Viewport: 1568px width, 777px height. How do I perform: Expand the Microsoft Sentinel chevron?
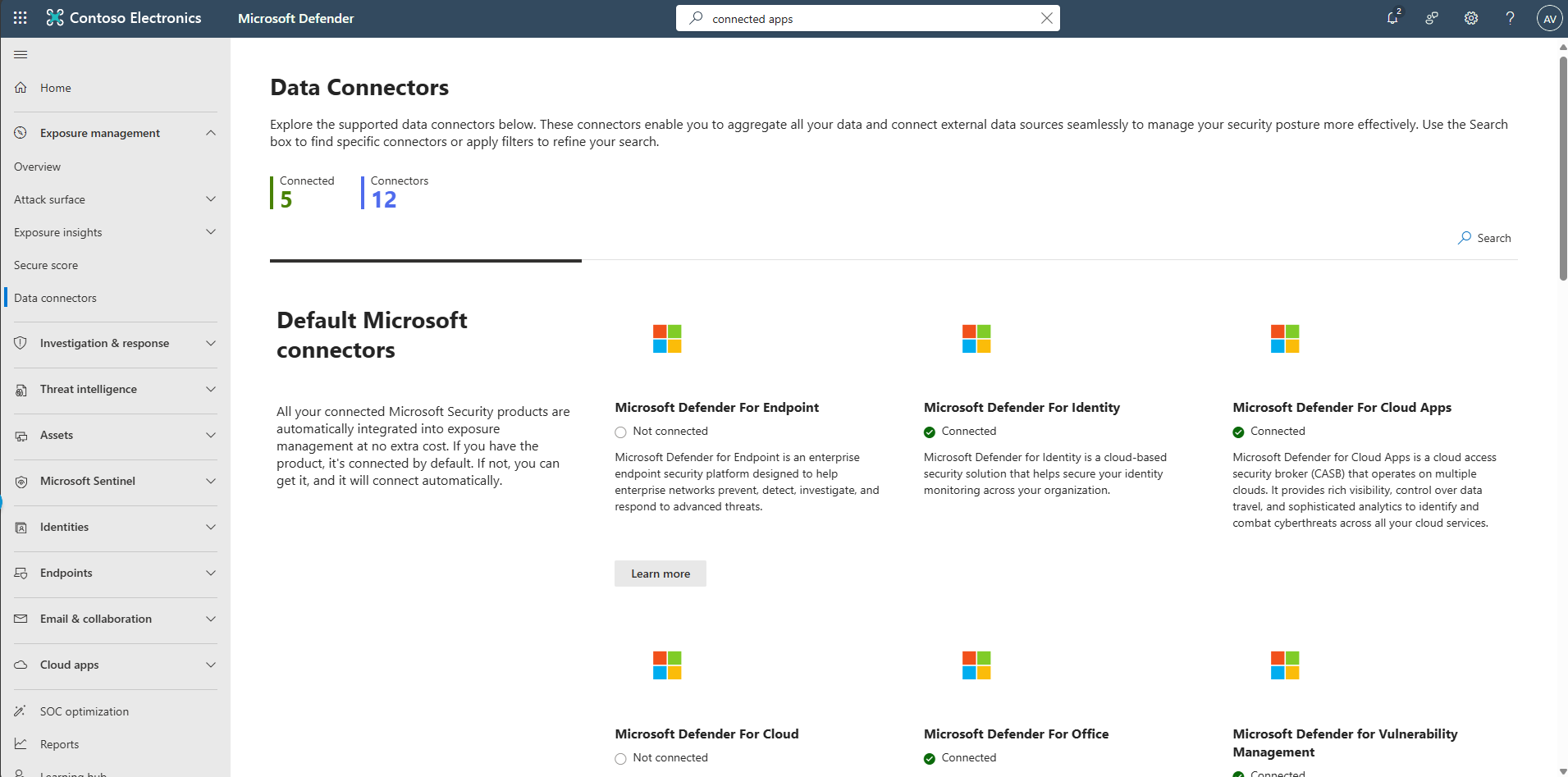[211, 481]
